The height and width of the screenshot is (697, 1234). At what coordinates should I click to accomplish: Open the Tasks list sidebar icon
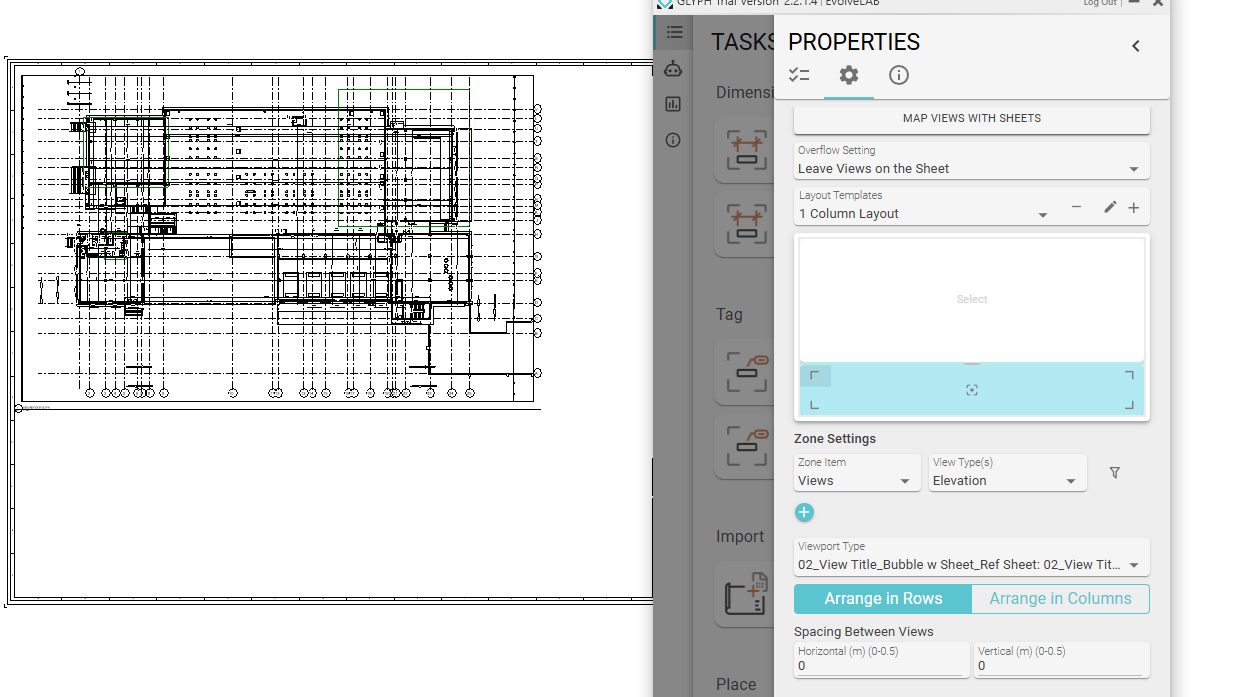pos(674,32)
